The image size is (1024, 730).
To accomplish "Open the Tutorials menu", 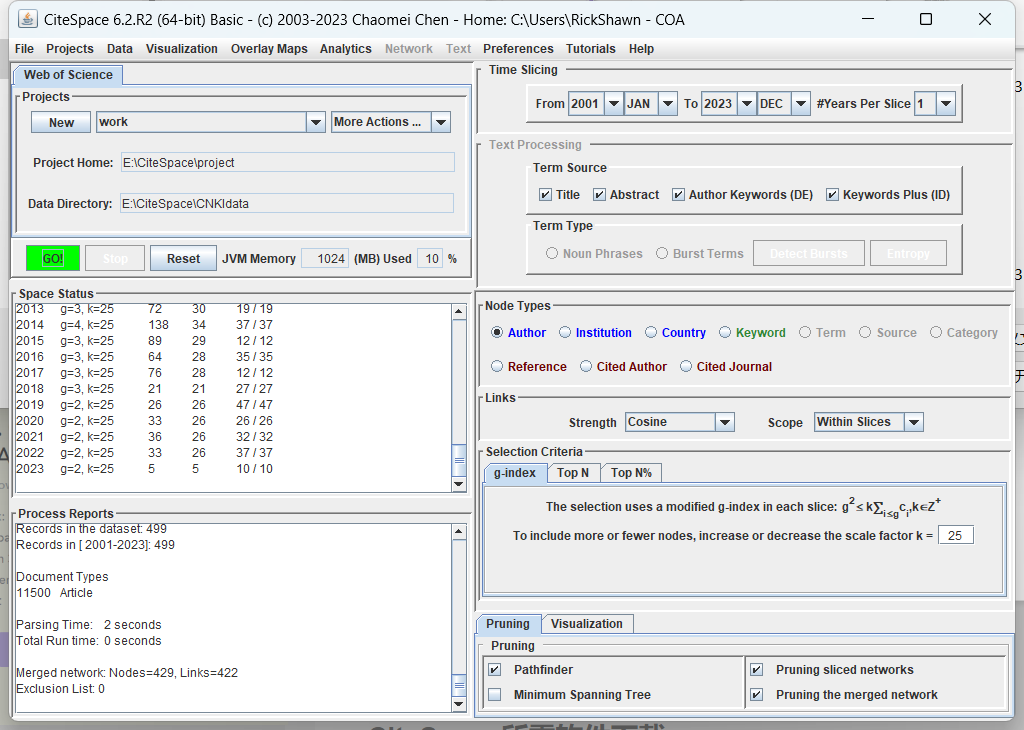I will 590,49.
